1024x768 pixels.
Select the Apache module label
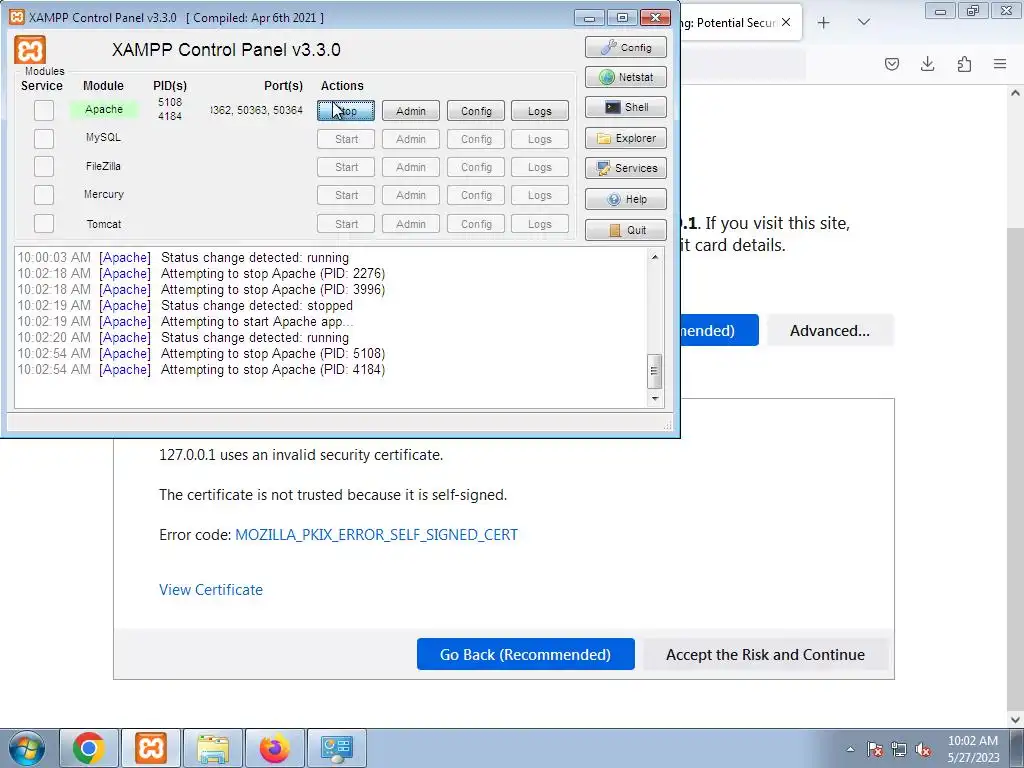pyautogui.click(x=104, y=110)
